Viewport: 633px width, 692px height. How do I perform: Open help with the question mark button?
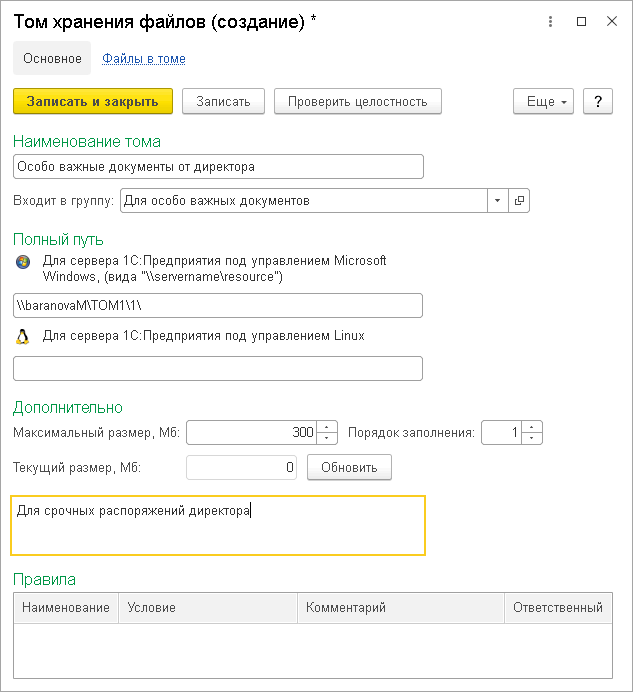(598, 102)
